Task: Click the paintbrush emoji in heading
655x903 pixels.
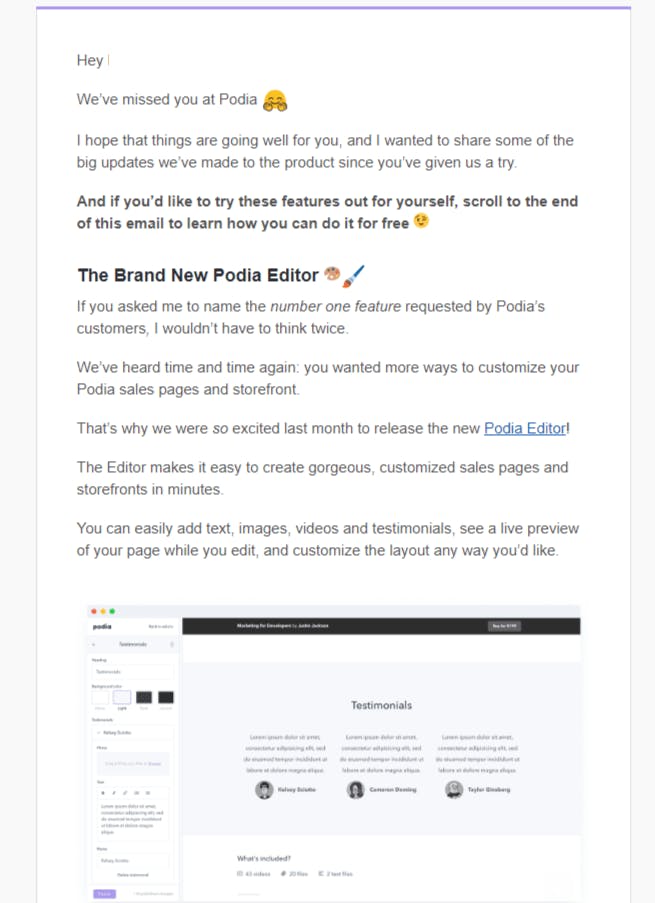Action: [353, 275]
